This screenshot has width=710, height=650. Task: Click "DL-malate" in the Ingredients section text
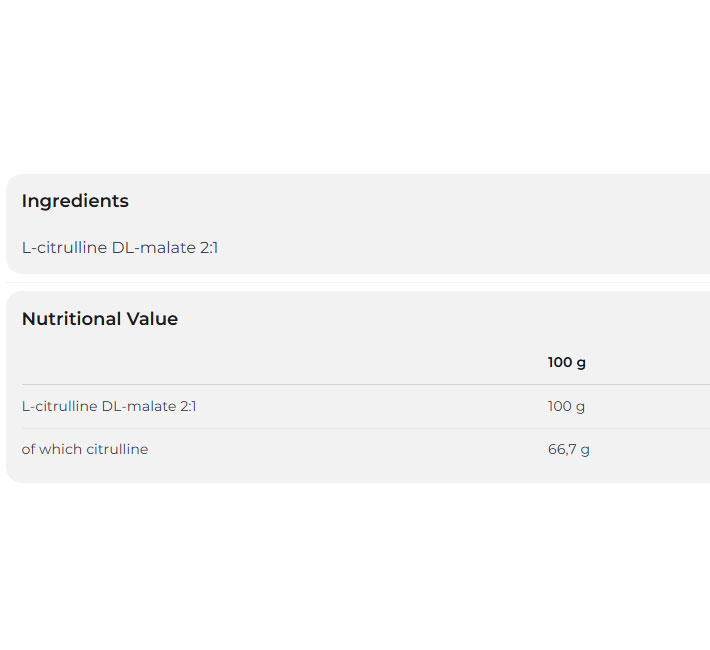[x=153, y=247]
